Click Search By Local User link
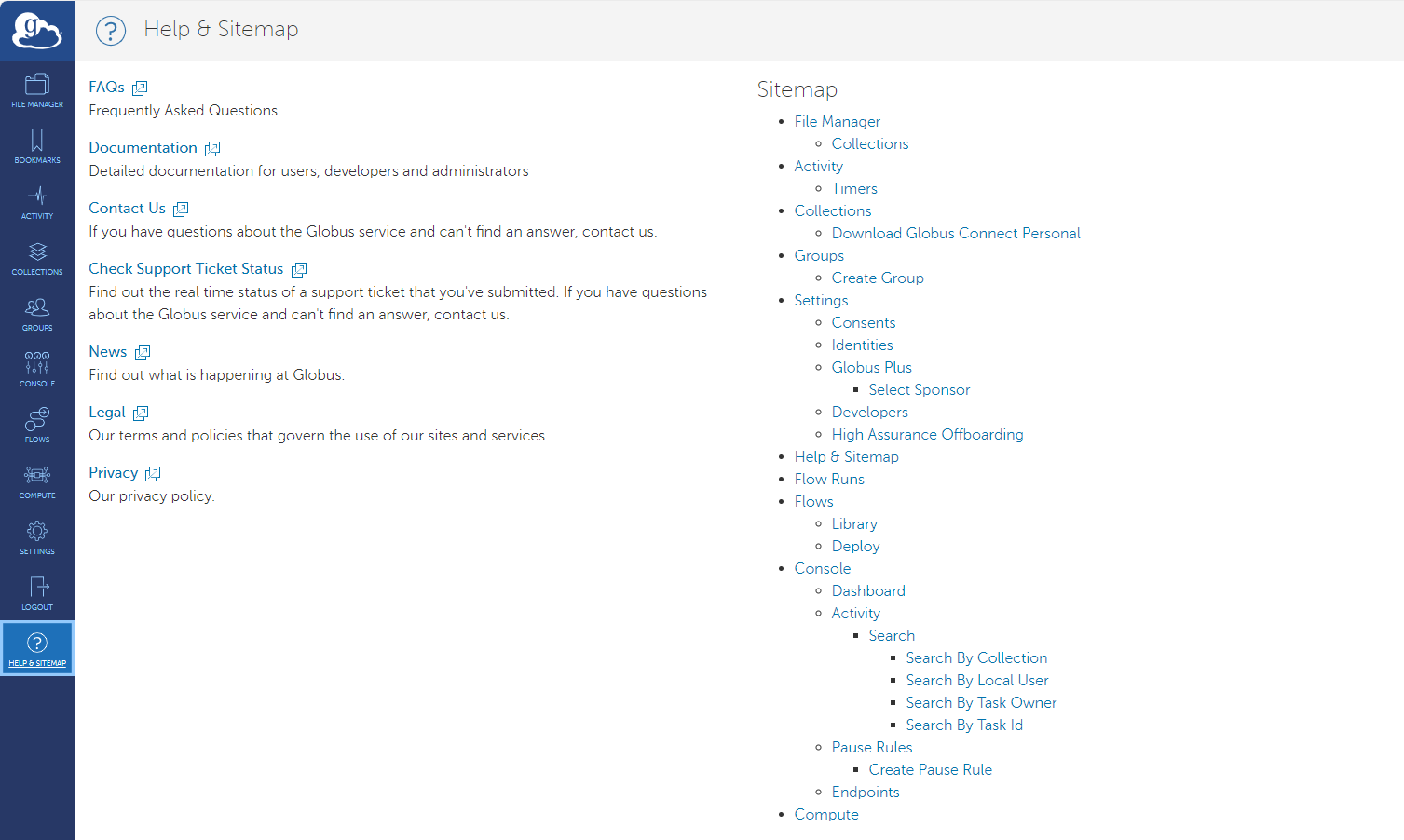The width and height of the screenshot is (1404, 840). pos(977,680)
